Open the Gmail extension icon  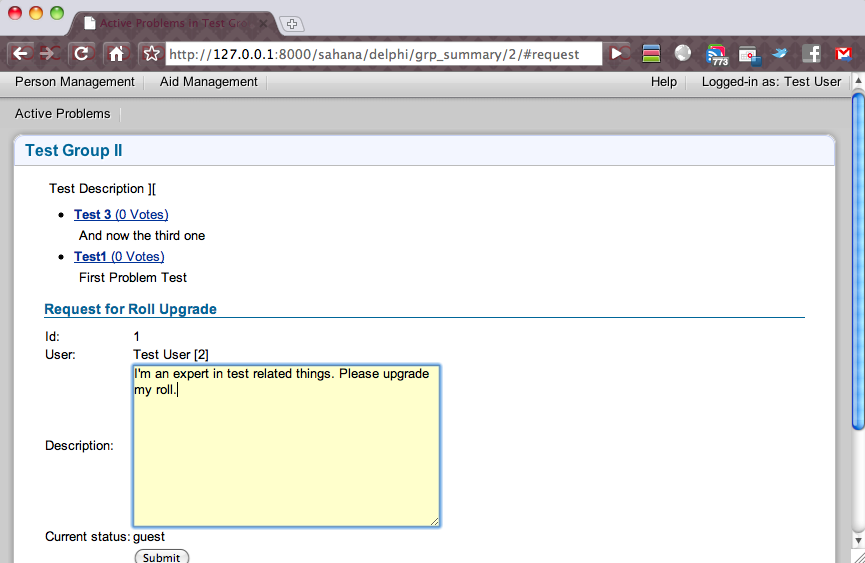pyautogui.click(x=844, y=54)
